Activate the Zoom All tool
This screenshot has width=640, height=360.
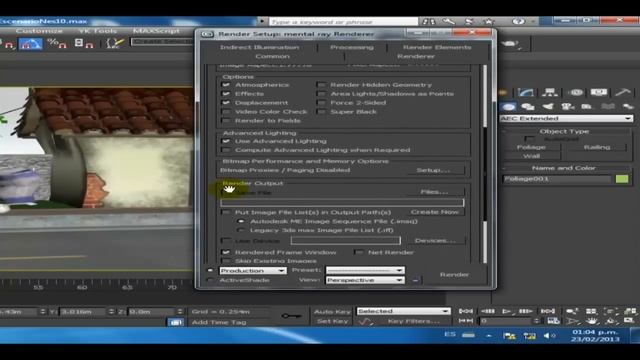click(x=591, y=311)
